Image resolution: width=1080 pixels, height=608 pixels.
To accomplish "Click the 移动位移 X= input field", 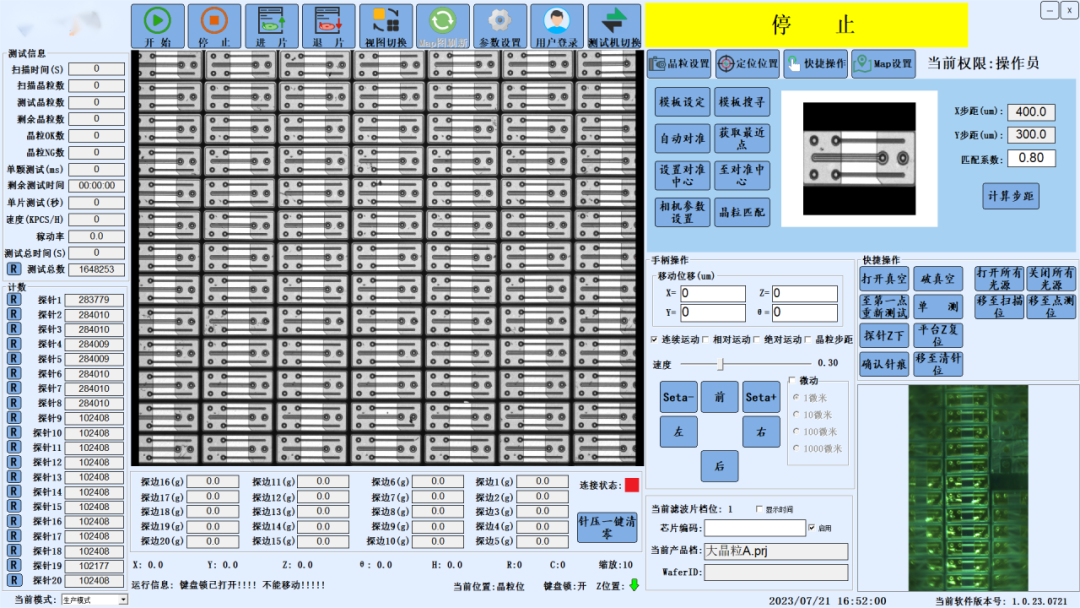I will [713, 293].
